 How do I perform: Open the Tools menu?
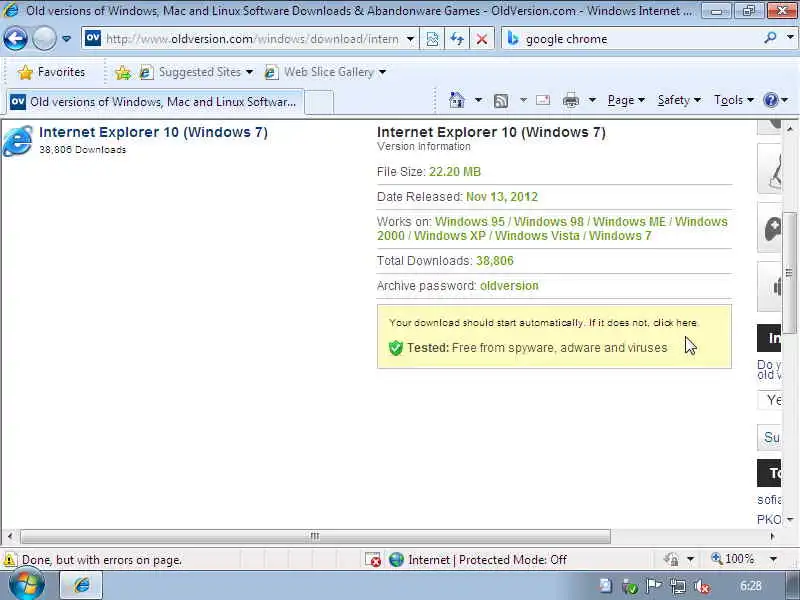coord(734,101)
